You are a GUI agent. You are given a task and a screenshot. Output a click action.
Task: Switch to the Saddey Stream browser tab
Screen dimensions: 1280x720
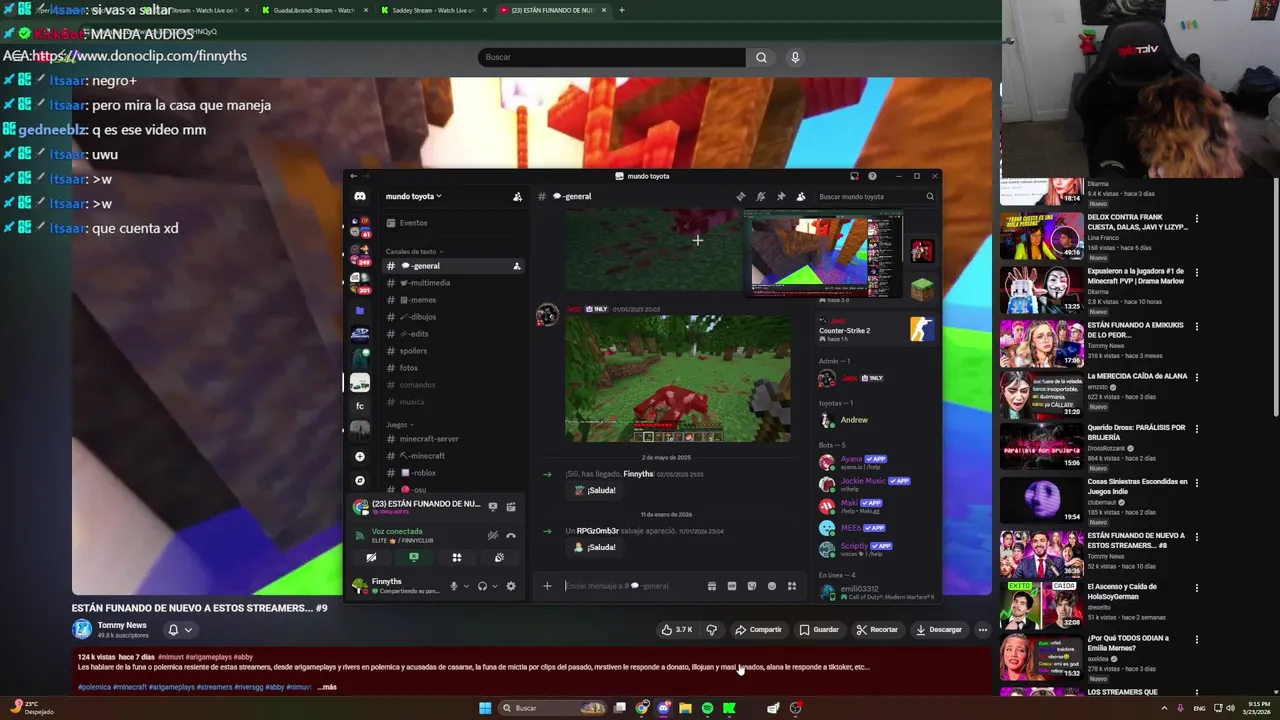[433, 10]
